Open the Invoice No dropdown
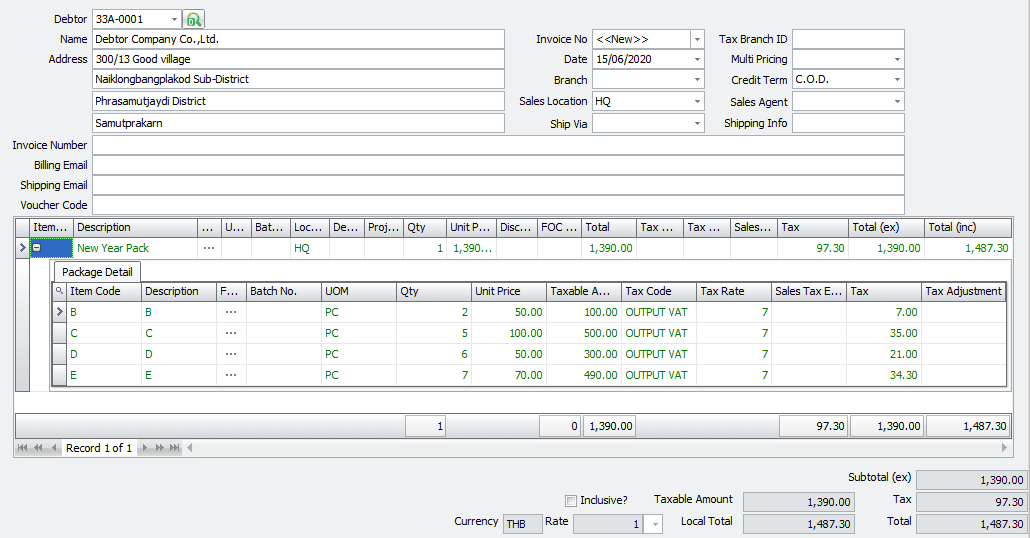Screen dimensions: 1030x538 (697, 39)
